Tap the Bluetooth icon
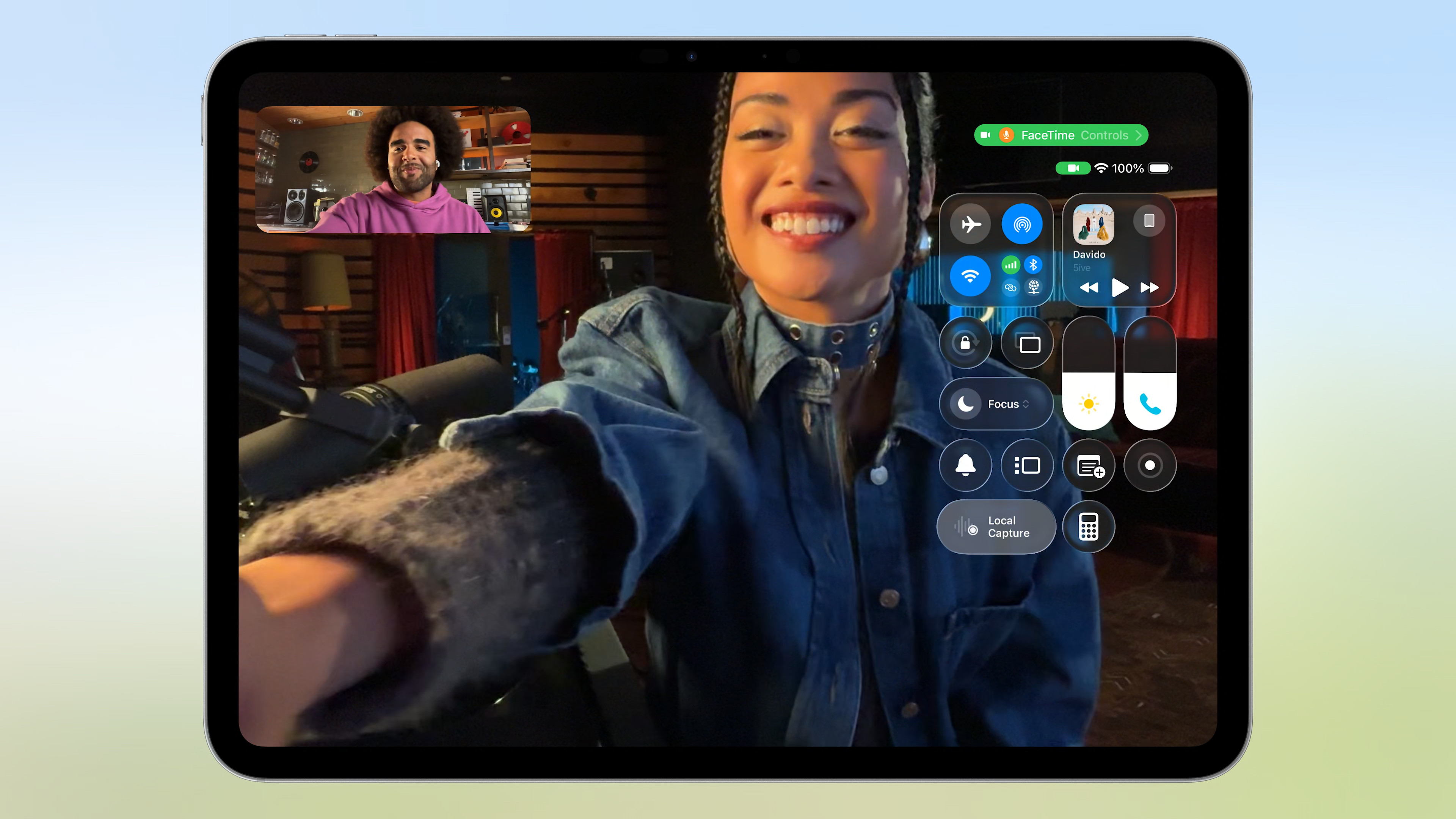1456x819 pixels. click(1033, 265)
